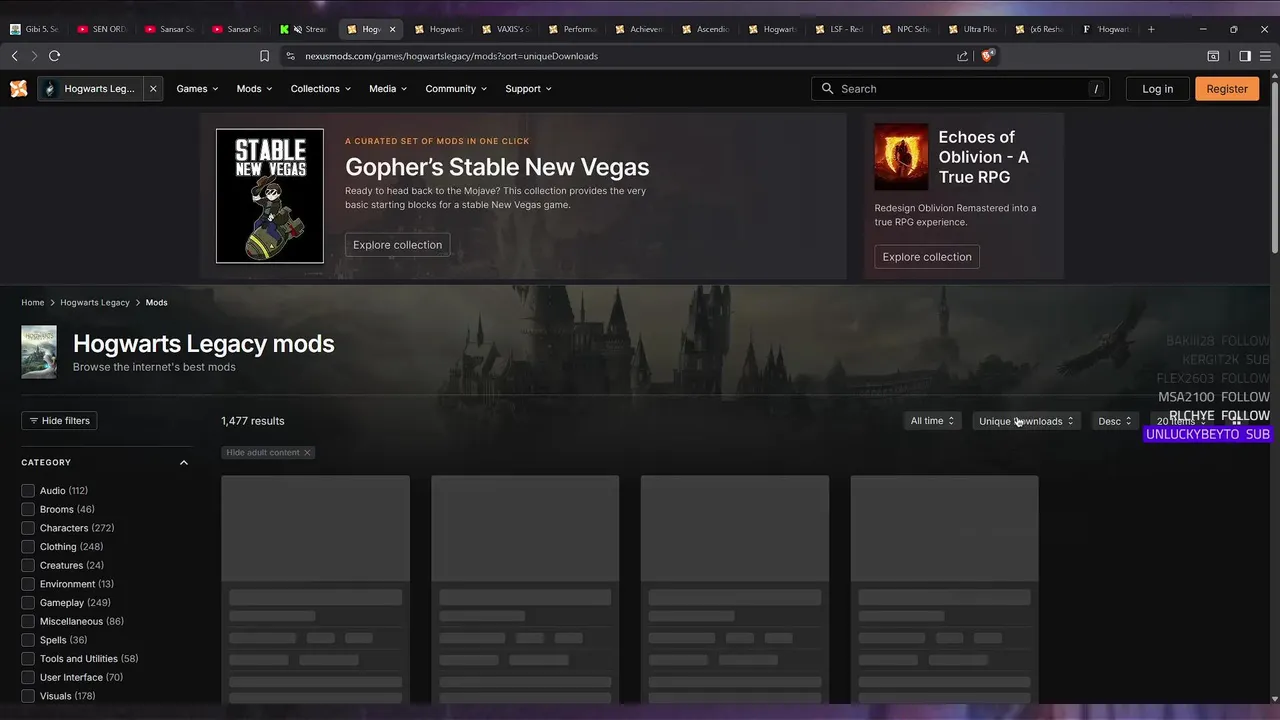Switch to the Performance browser tab
The height and width of the screenshot is (720, 1280).
pyautogui.click(x=575, y=29)
